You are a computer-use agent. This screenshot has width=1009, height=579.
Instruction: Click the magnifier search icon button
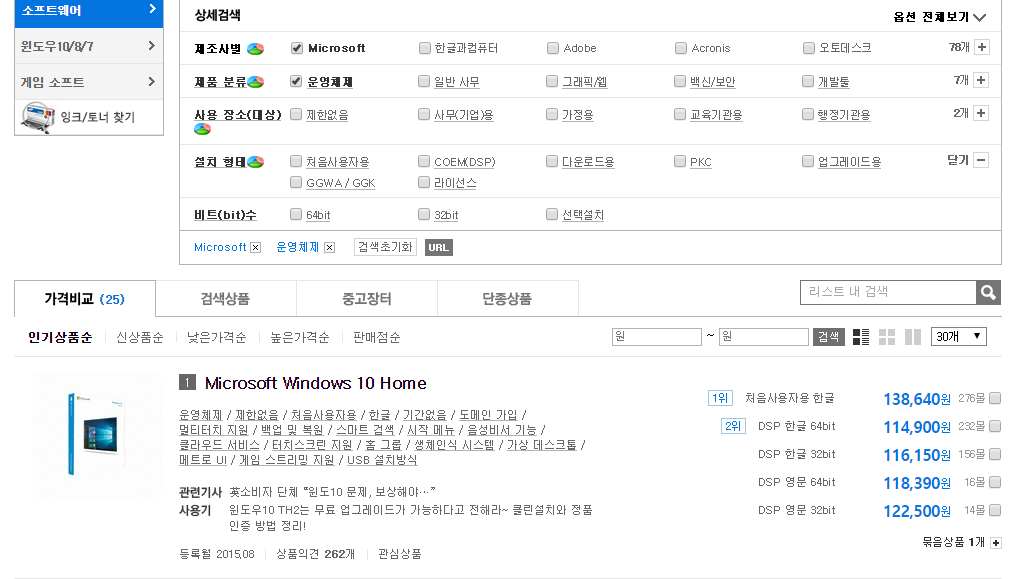pos(988,293)
